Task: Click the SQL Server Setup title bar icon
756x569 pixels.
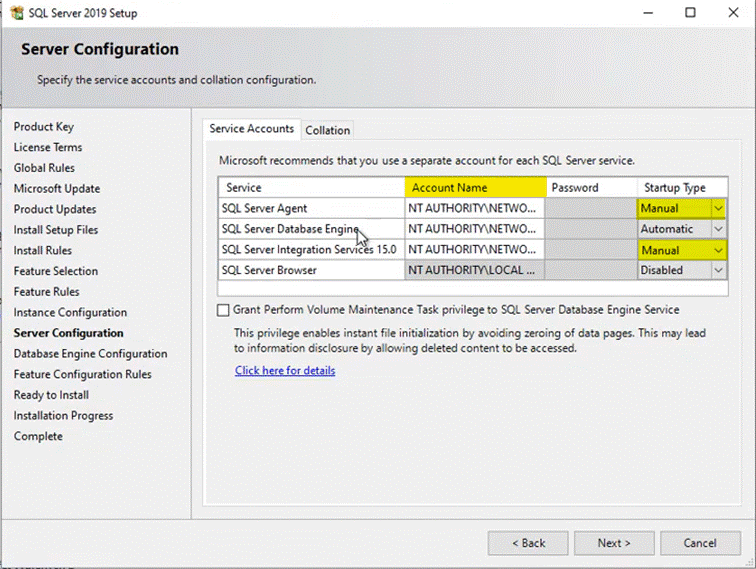Action: [x=17, y=13]
